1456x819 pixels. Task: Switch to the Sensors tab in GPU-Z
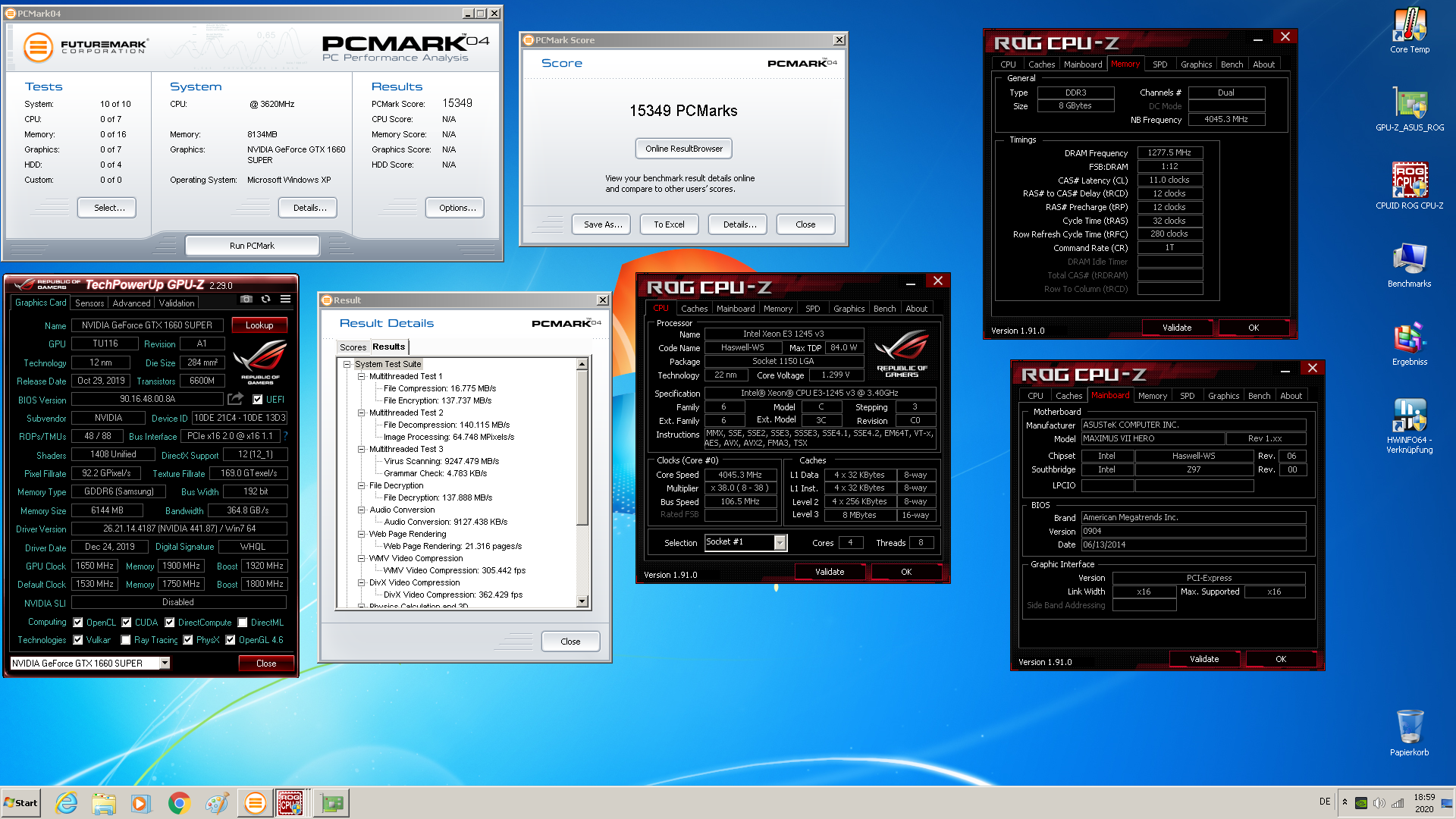click(x=89, y=303)
